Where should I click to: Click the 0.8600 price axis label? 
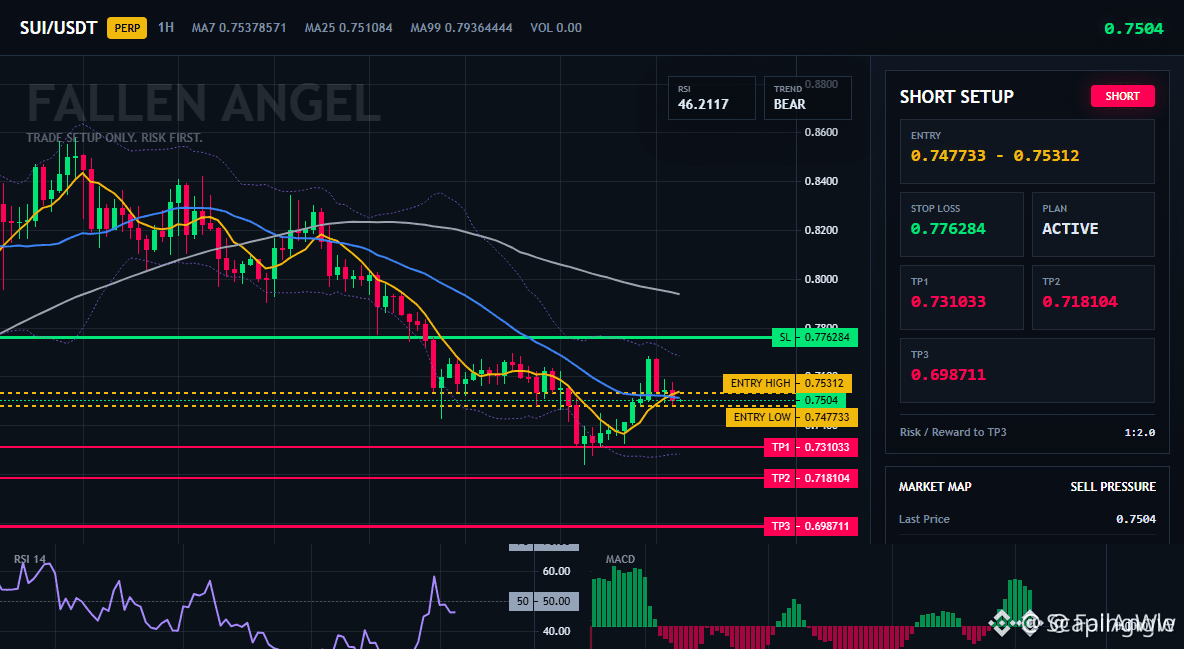click(822, 132)
